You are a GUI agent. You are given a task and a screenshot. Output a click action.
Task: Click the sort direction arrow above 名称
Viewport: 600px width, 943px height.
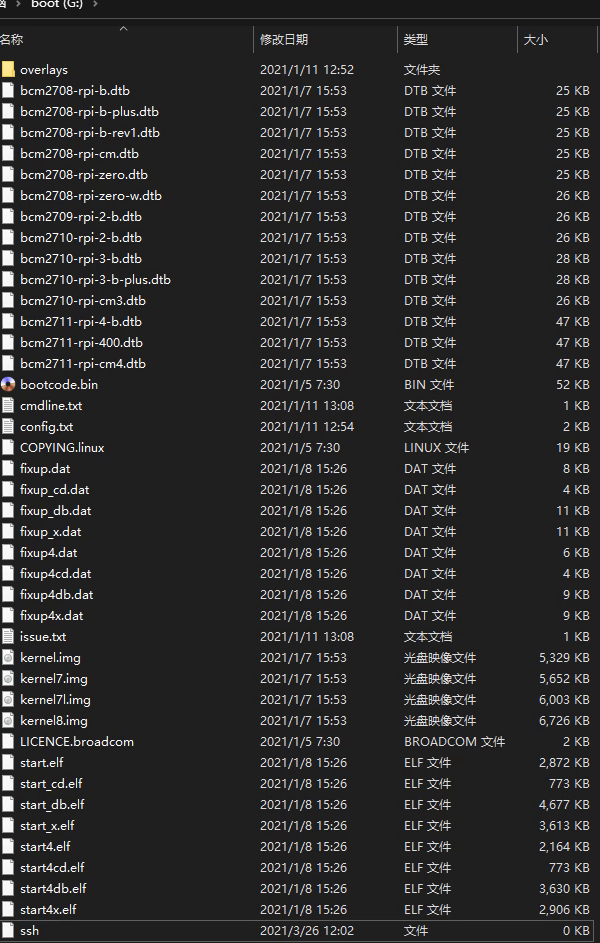coord(124,29)
